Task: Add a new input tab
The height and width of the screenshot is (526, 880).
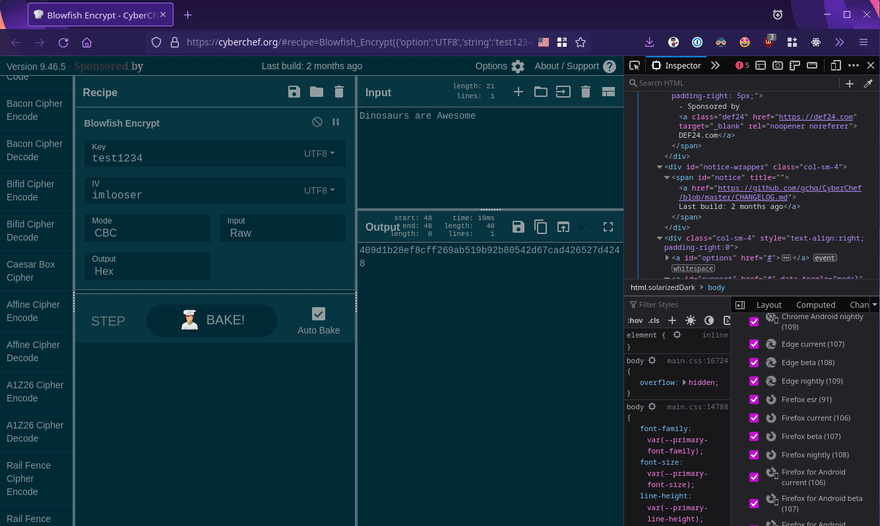Action: coord(518,92)
